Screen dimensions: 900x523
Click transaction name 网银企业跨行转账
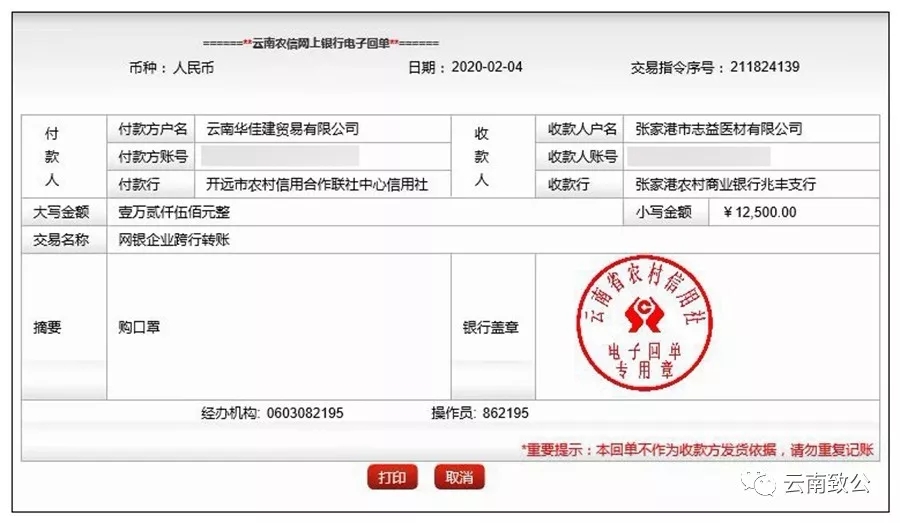[x=174, y=239]
